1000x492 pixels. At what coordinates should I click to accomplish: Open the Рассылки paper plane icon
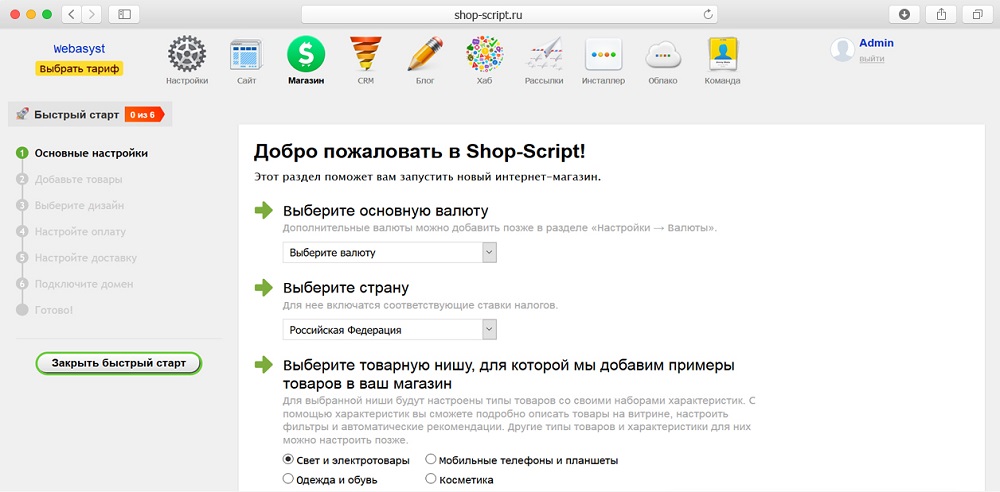(x=544, y=54)
